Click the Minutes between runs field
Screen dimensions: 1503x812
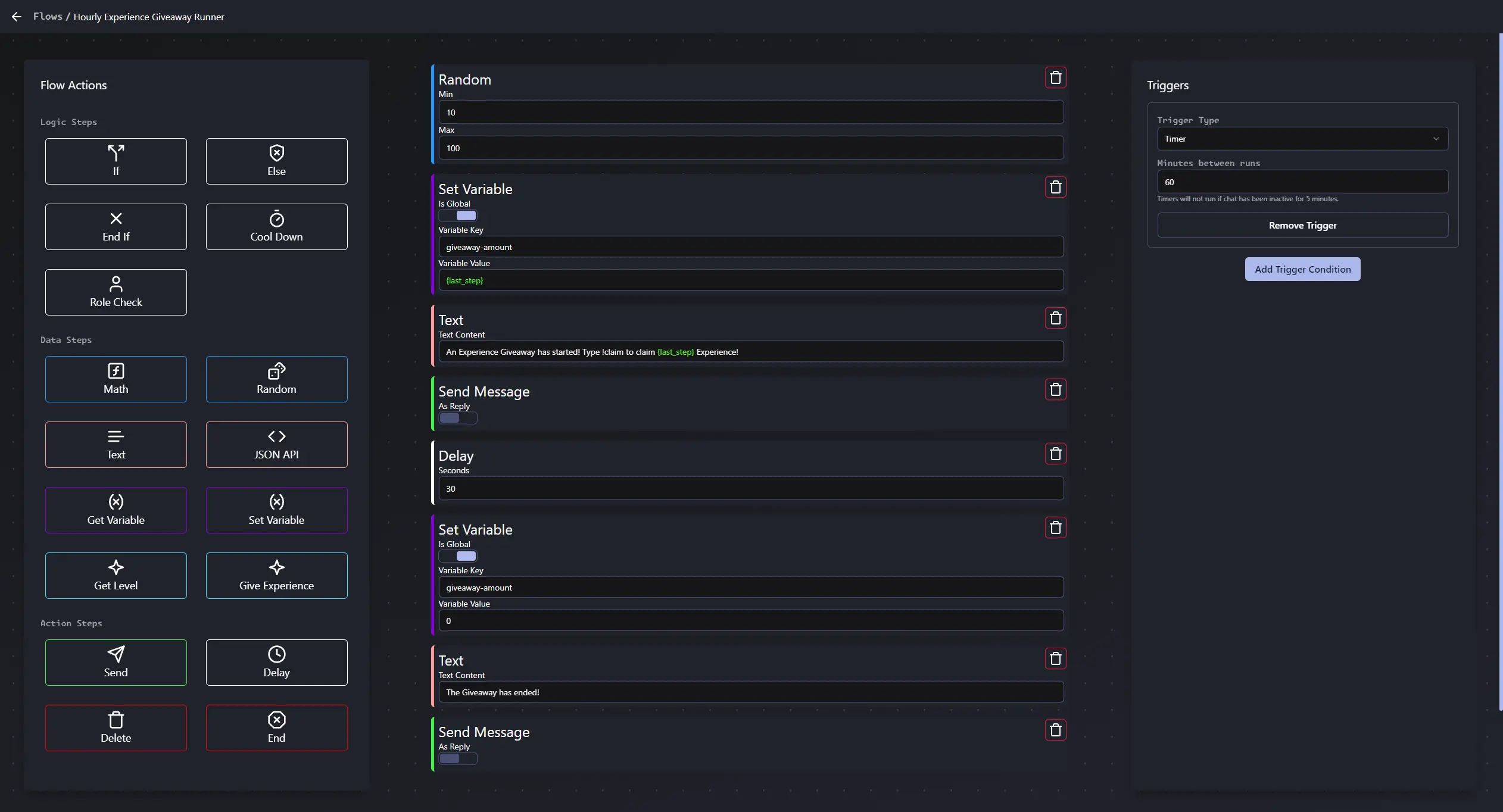click(1302, 182)
